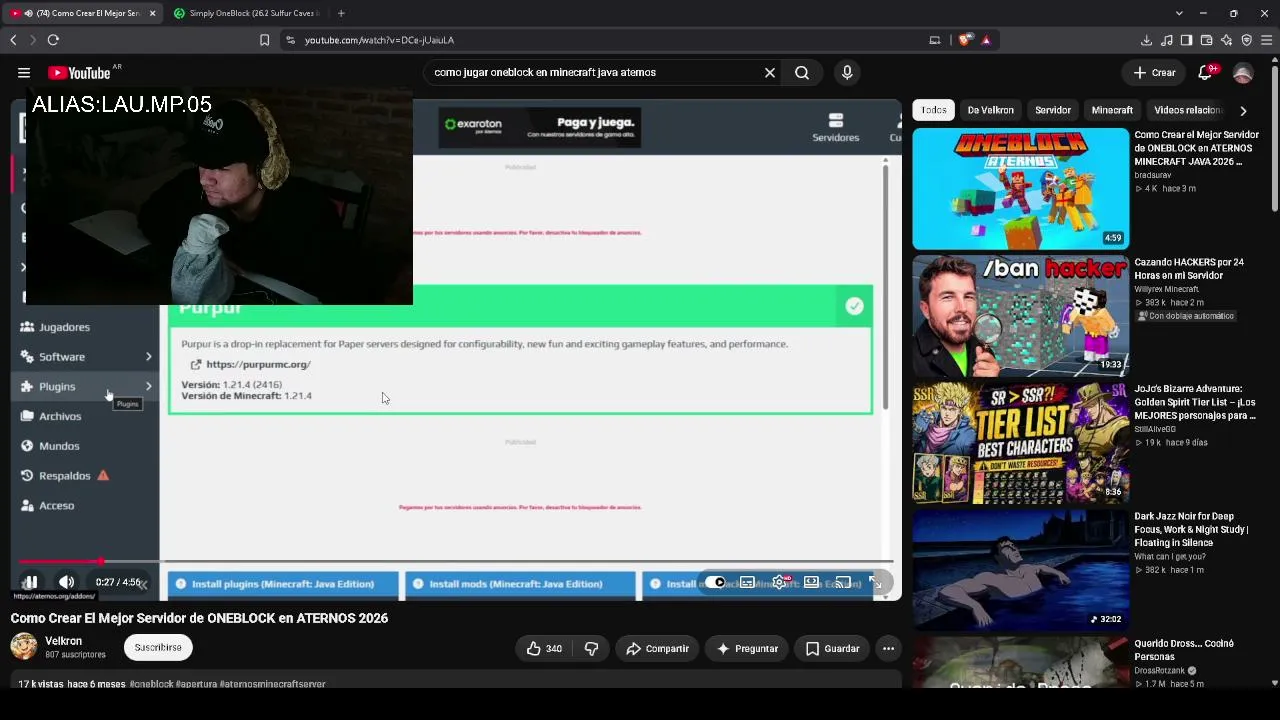Viewport: 1280px width, 720px height.
Task: Open the tab search dropdown arrow
Action: click(1179, 13)
